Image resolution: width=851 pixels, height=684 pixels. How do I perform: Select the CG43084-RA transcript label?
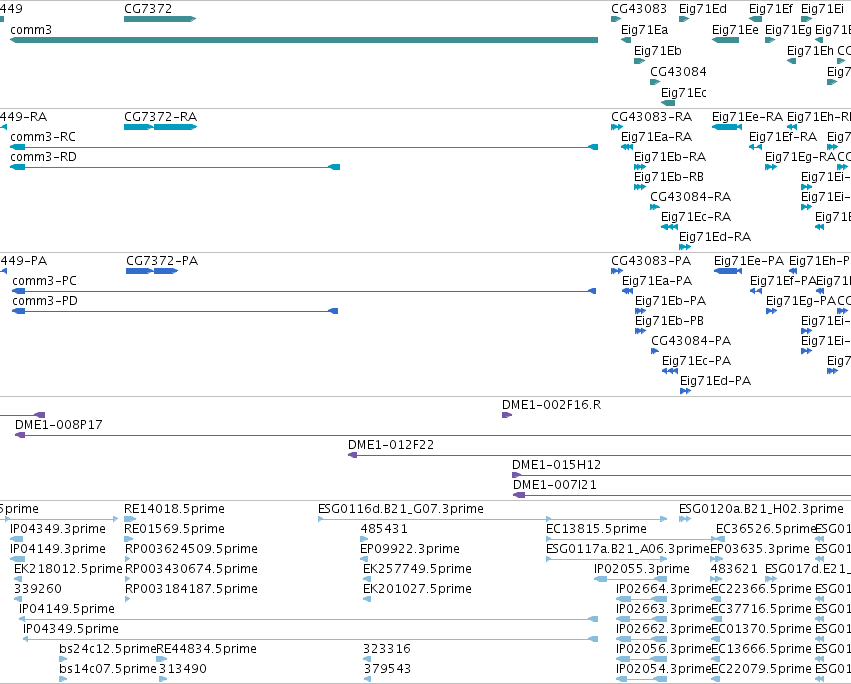[x=690, y=197]
